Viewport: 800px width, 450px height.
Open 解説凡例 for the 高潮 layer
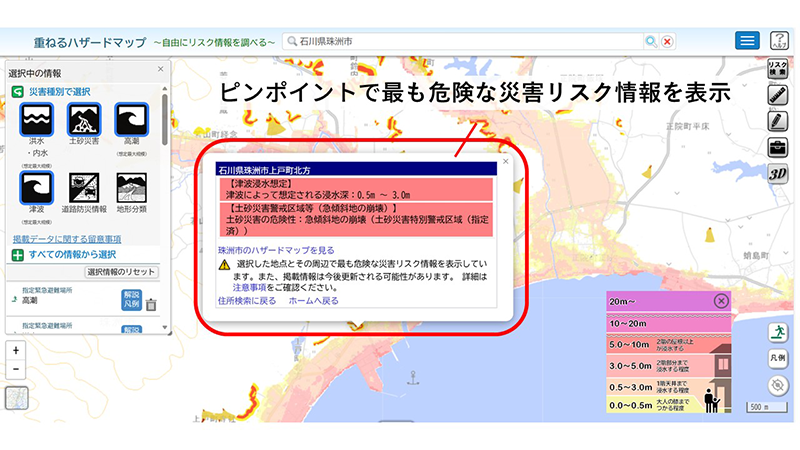coord(131,299)
